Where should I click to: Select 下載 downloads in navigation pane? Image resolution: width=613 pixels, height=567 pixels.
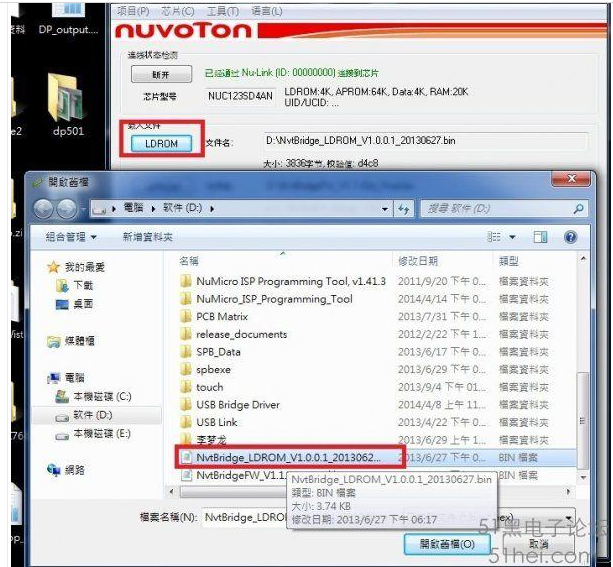[x=74, y=285]
